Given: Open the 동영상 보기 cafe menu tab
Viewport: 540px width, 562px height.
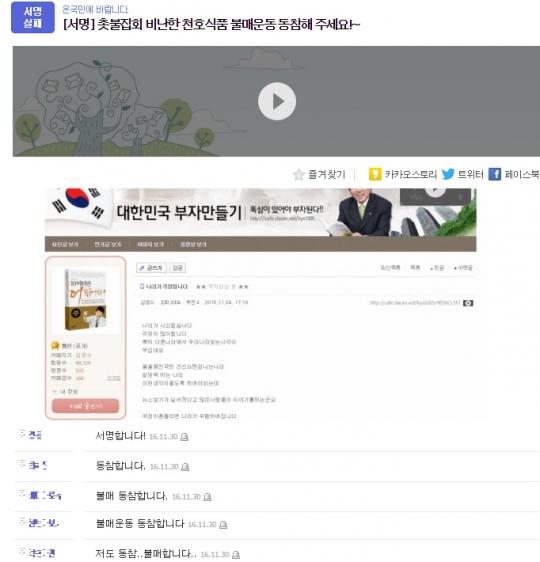Looking at the screenshot, I should tap(193, 244).
